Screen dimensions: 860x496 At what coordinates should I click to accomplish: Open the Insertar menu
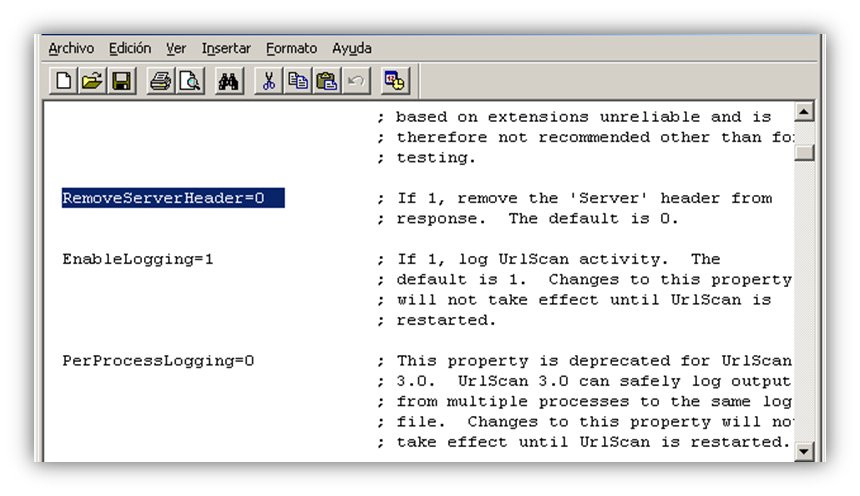226,48
